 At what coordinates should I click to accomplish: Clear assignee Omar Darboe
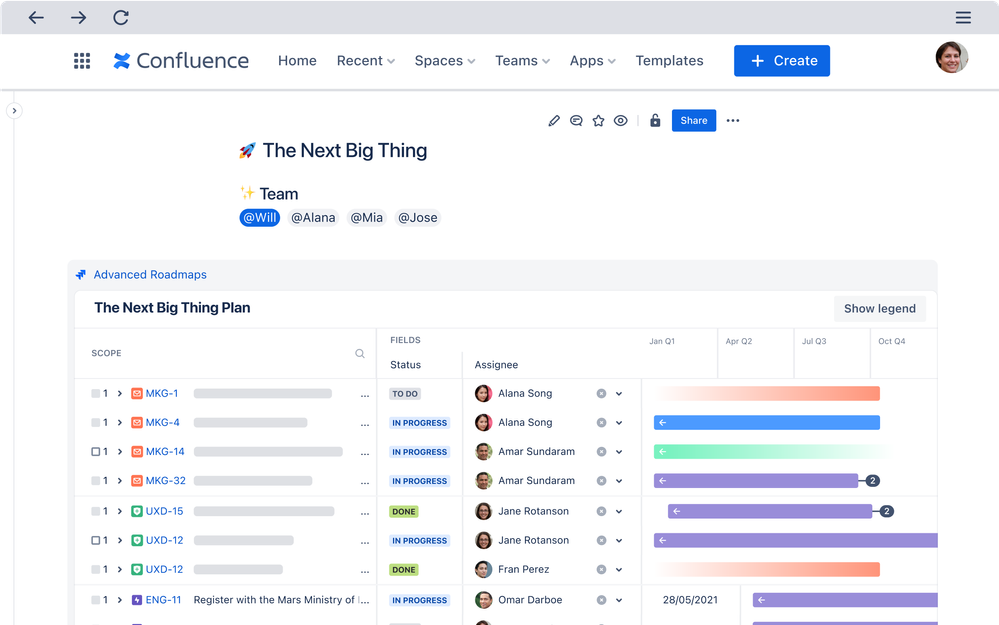click(x=601, y=600)
